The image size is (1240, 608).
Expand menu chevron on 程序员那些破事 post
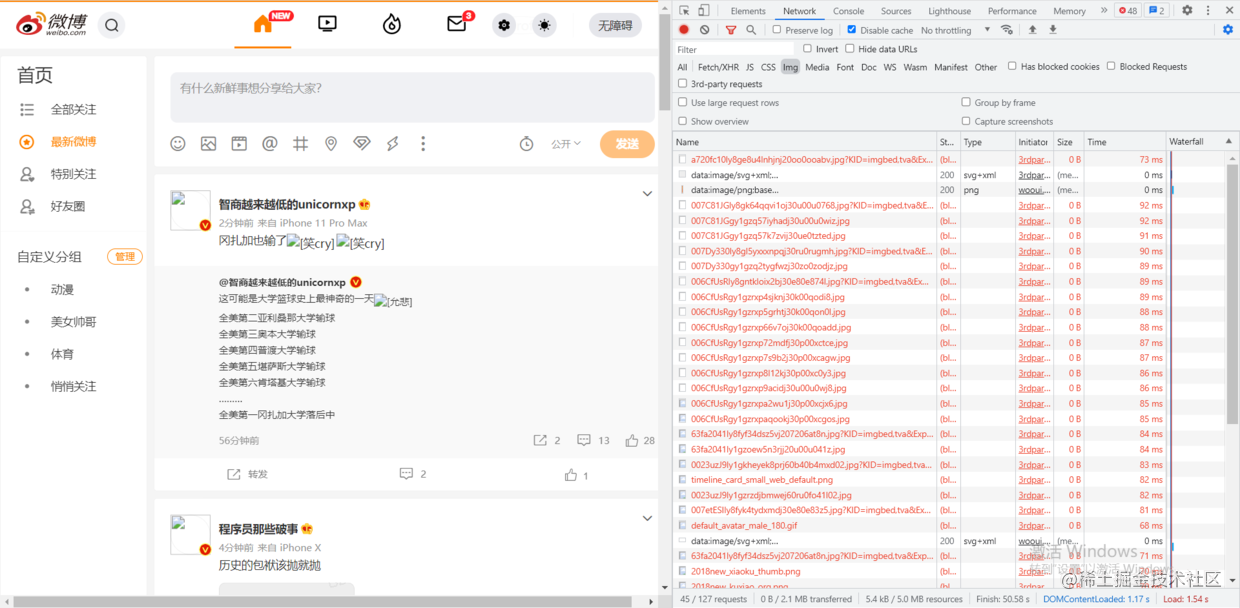point(647,518)
